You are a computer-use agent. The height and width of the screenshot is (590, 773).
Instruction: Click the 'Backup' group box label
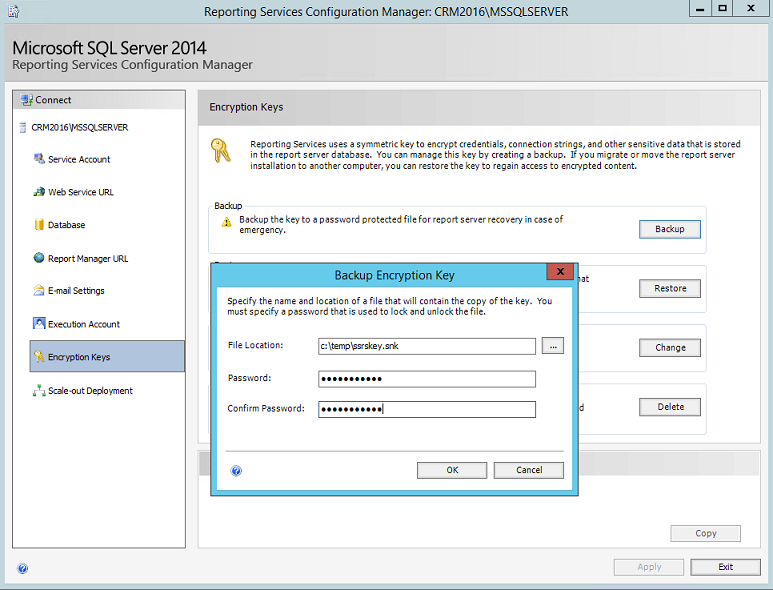(x=228, y=206)
